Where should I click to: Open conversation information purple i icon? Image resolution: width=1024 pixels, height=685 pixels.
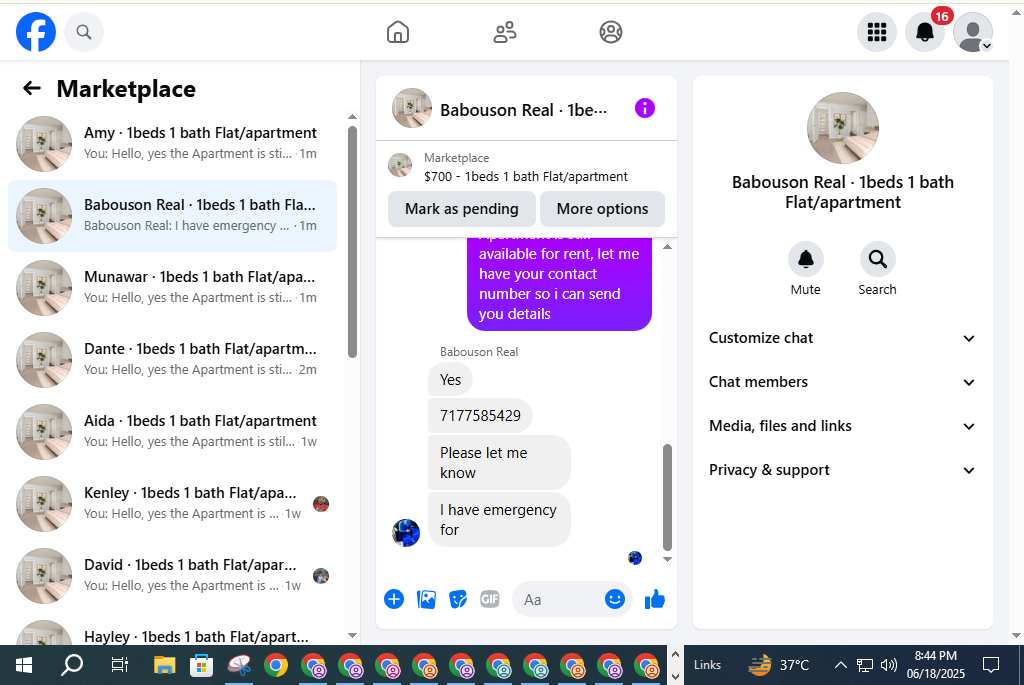[x=645, y=108]
